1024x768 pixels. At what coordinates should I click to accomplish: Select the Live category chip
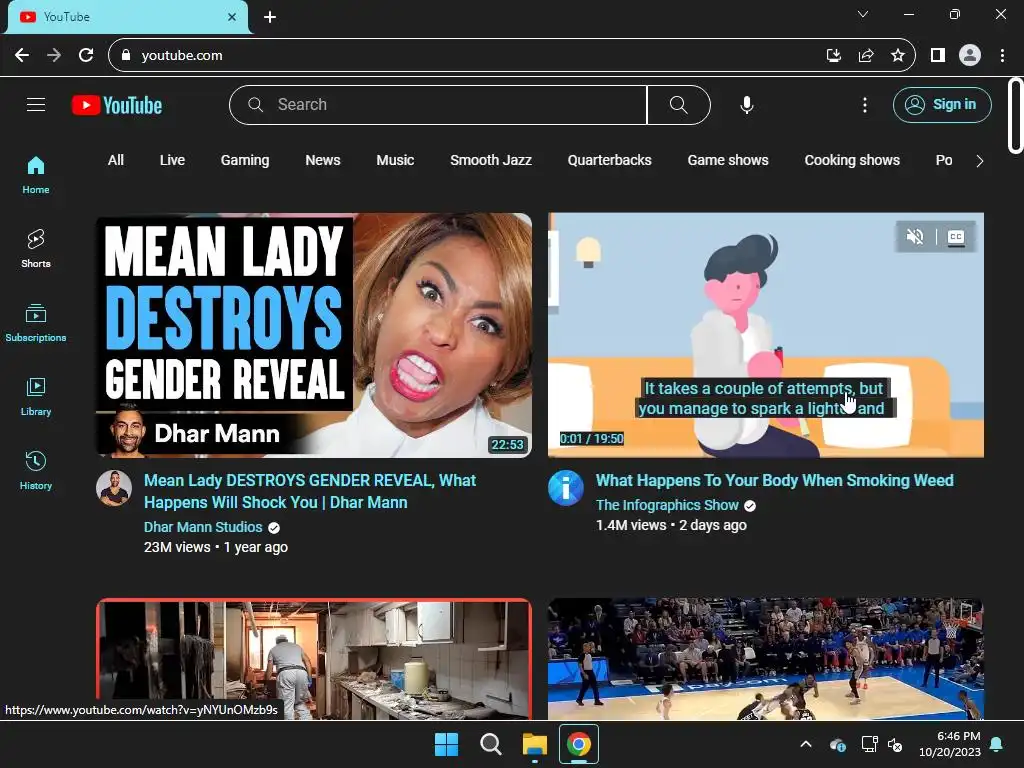(172, 160)
